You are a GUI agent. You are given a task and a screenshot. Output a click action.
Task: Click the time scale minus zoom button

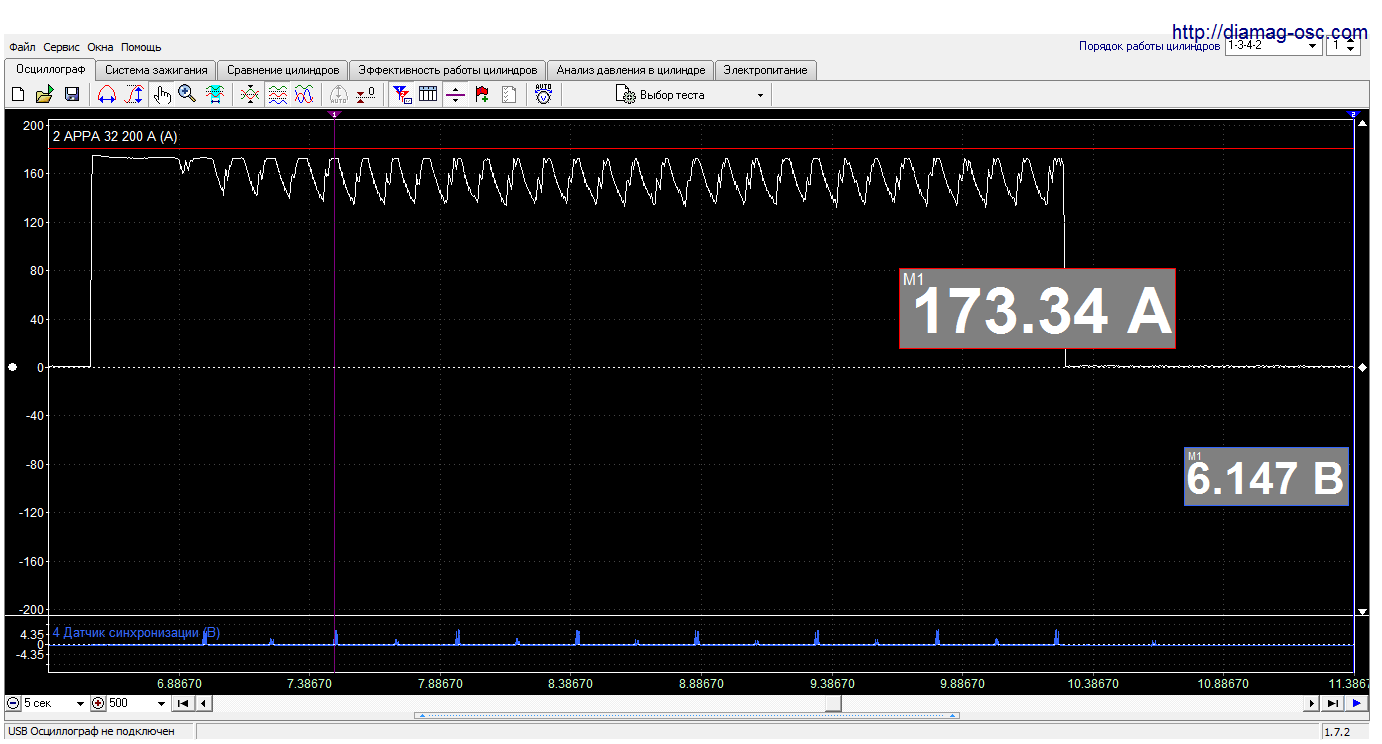tap(13, 703)
